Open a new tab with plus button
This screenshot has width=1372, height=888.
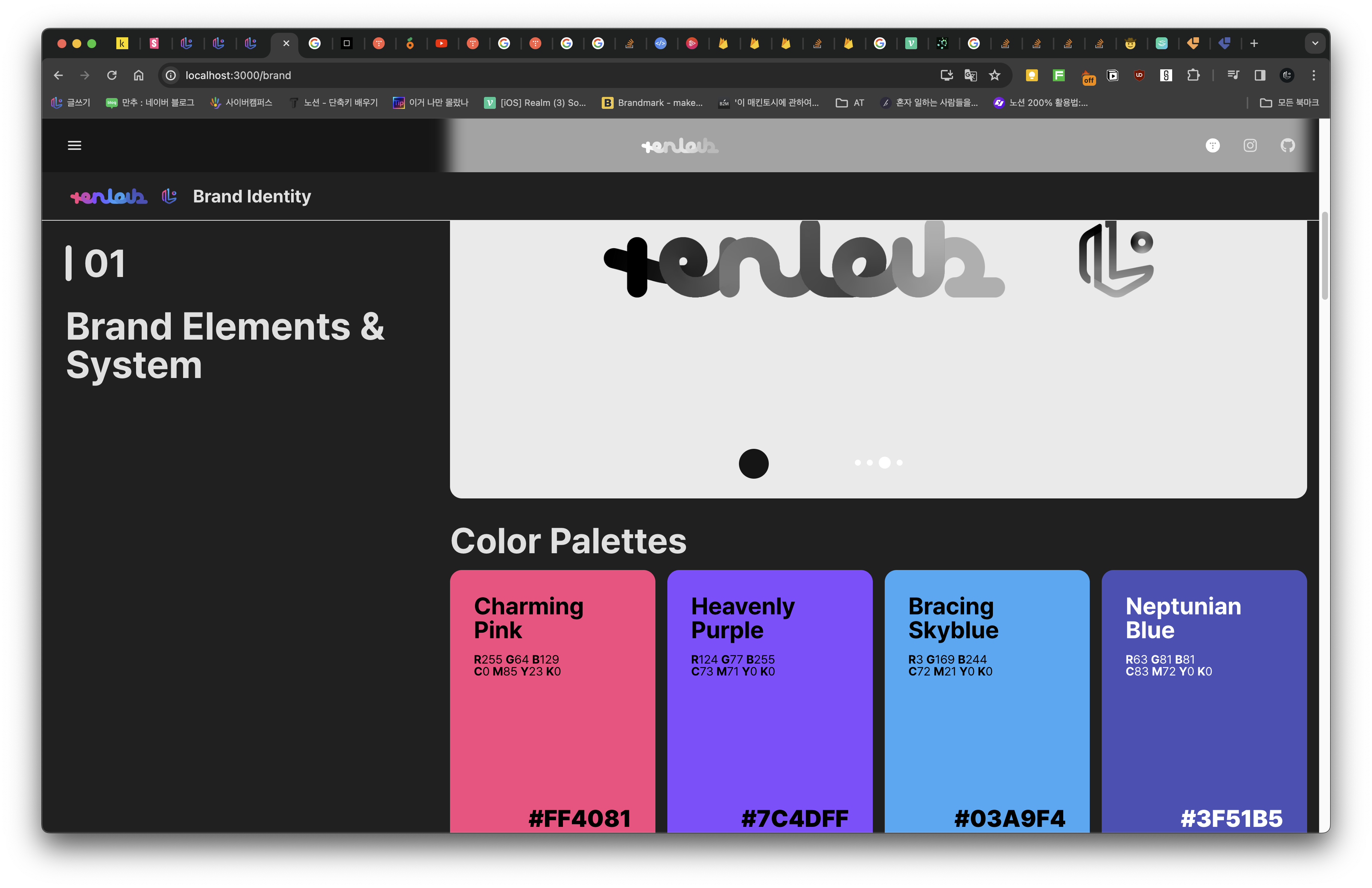pos(1254,43)
